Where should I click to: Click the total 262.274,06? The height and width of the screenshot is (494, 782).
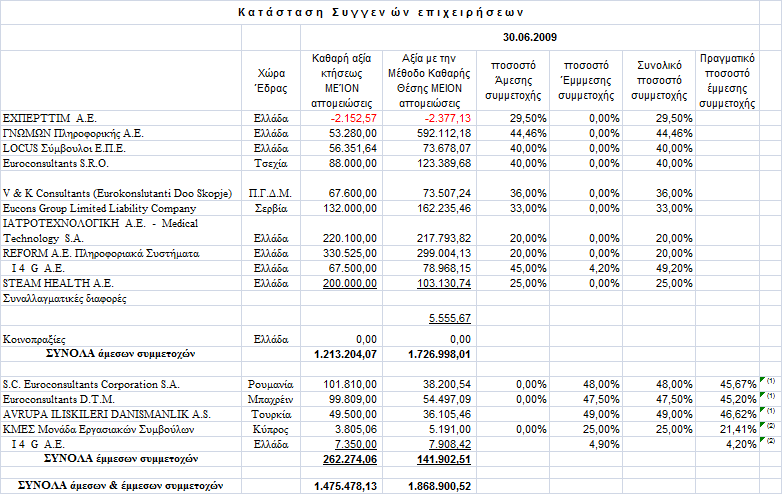350,459
